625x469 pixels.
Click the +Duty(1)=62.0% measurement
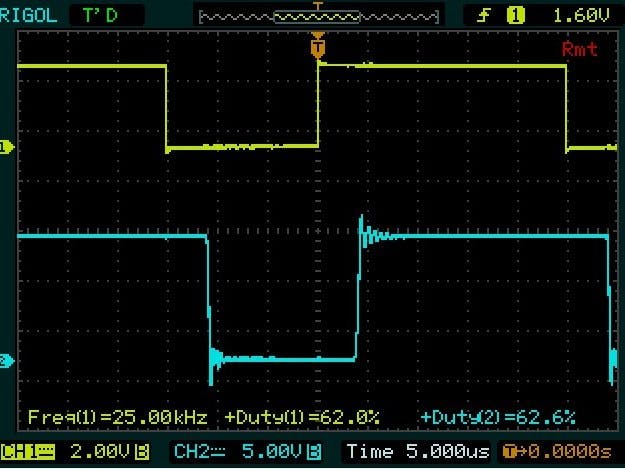302,418
